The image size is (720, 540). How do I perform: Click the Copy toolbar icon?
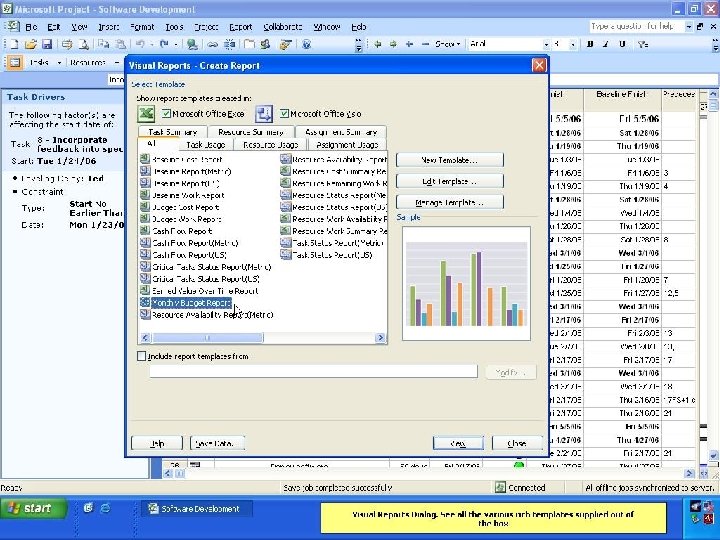(x=103, y=44)
